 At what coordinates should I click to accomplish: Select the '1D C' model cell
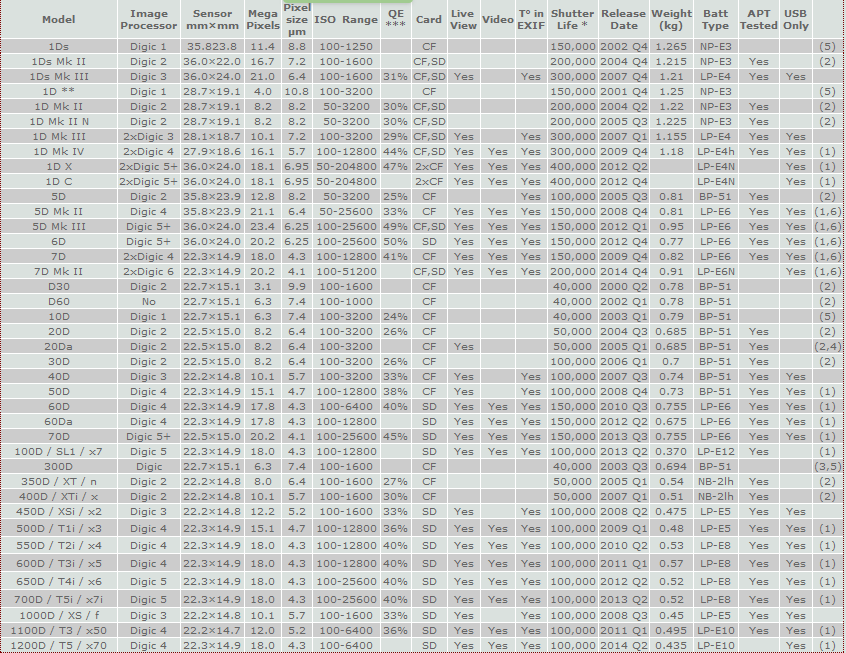(x=58, y=182)
